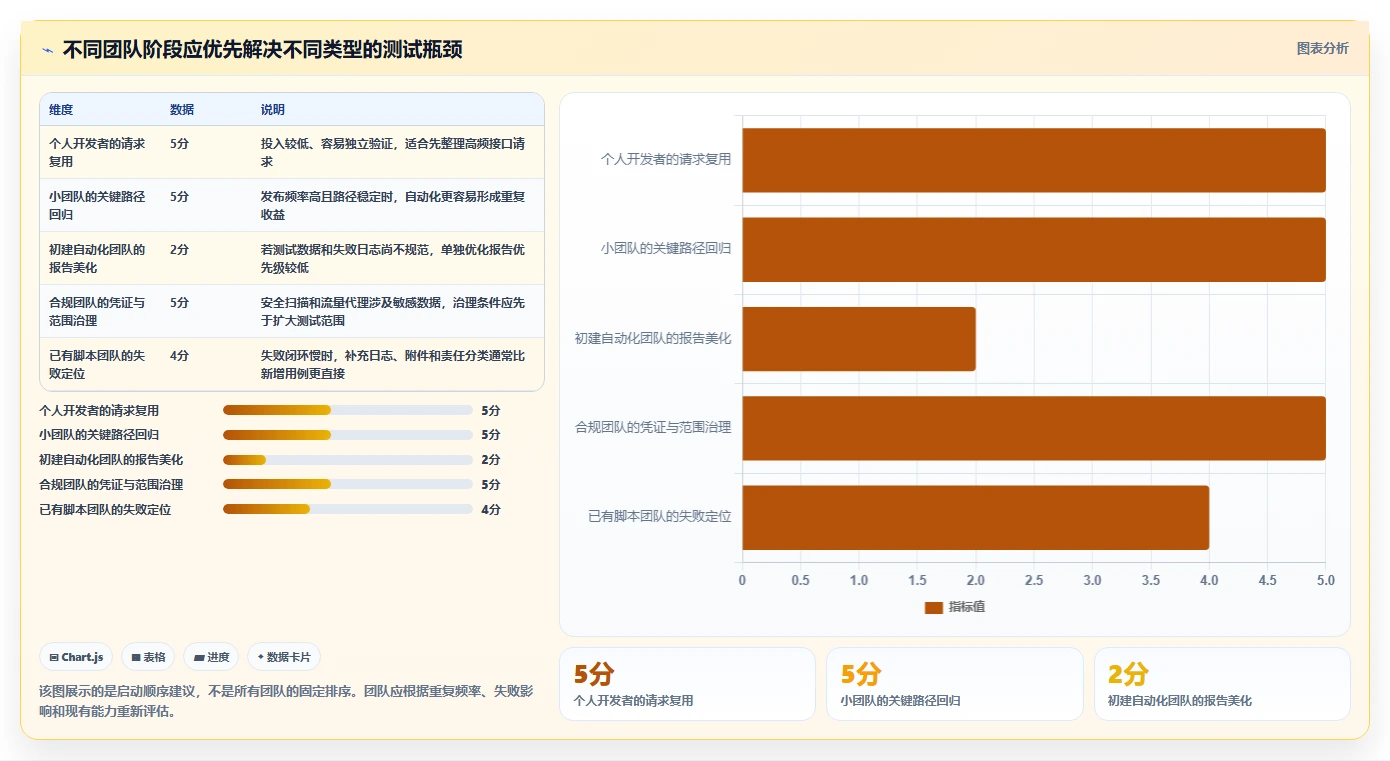Click the 维度 column header

click(61, 110)
